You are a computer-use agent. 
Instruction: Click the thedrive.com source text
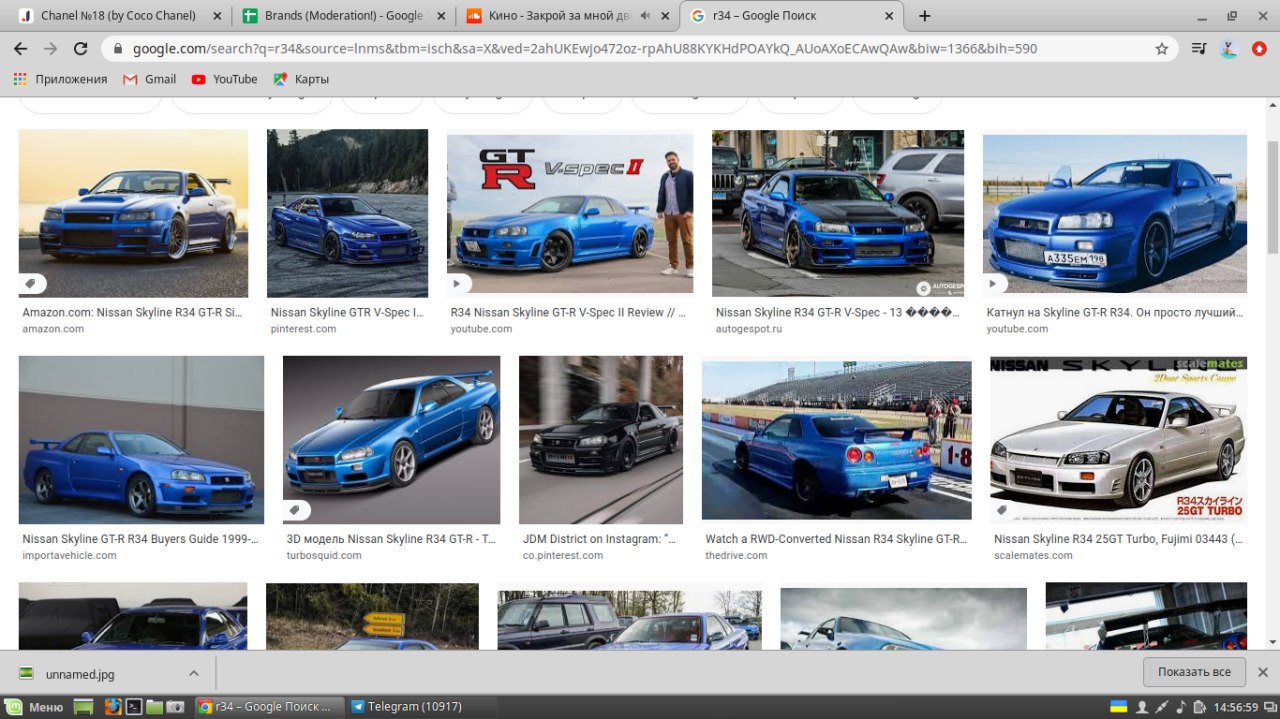tap(736, 555)
